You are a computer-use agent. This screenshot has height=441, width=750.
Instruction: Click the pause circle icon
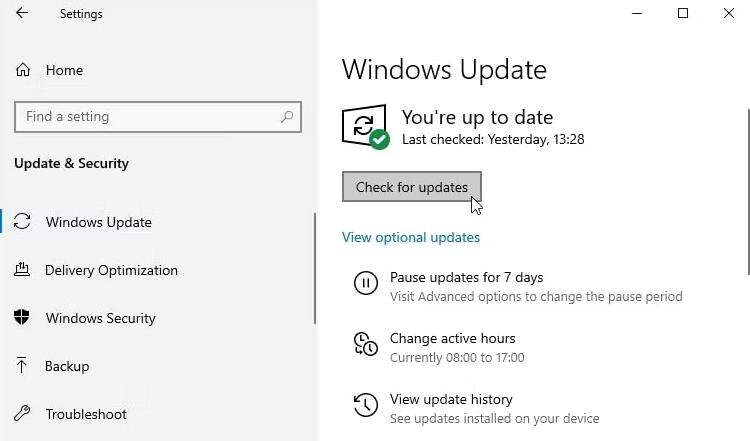point(365,283)
